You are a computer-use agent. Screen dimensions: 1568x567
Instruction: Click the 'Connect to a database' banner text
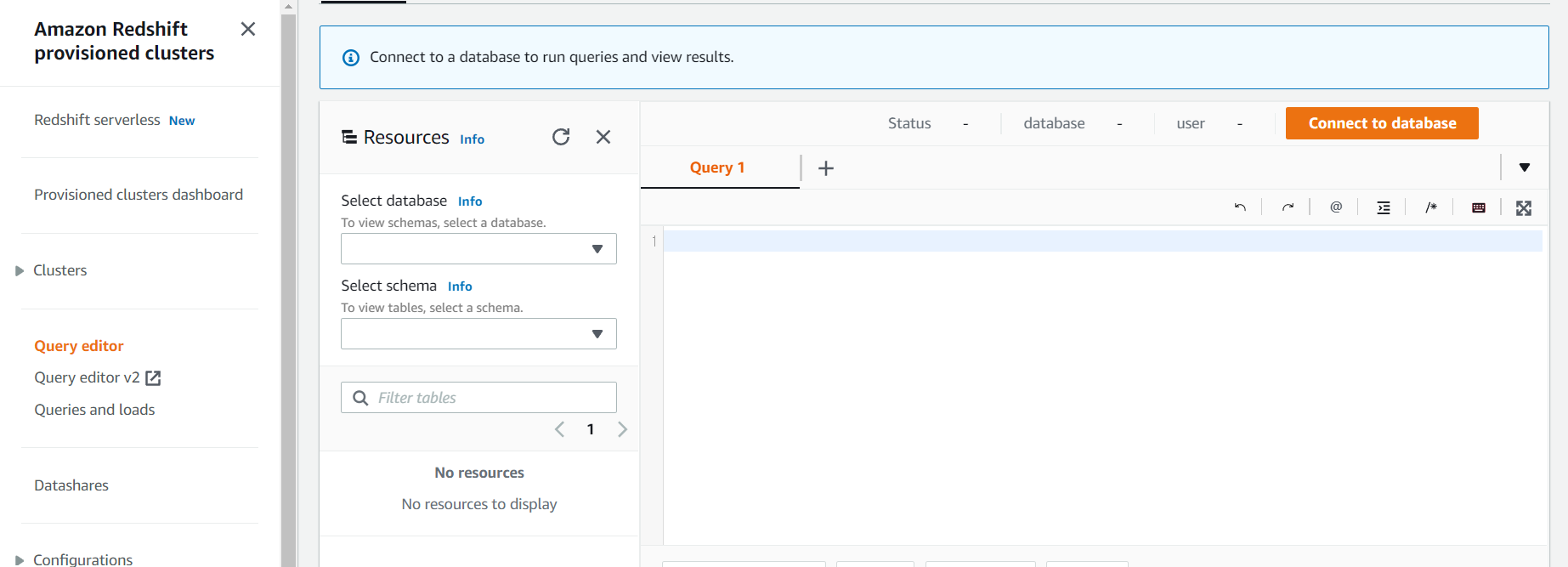coord(552,57)
